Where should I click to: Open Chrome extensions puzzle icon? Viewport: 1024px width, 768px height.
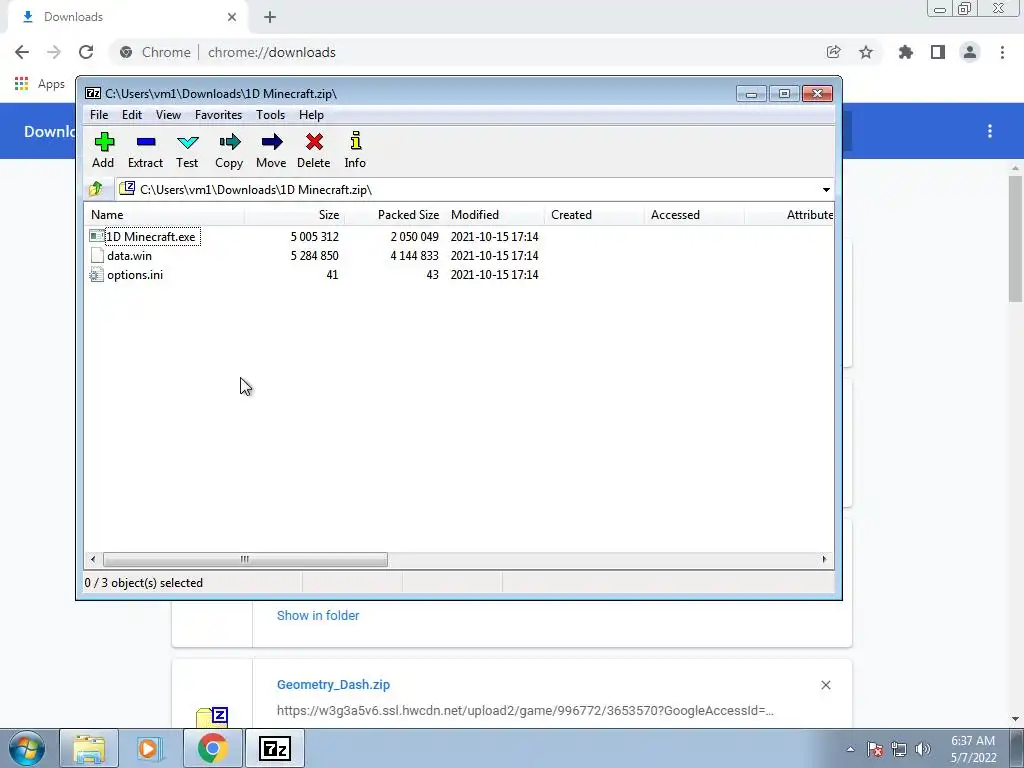[x=906, y=52]
